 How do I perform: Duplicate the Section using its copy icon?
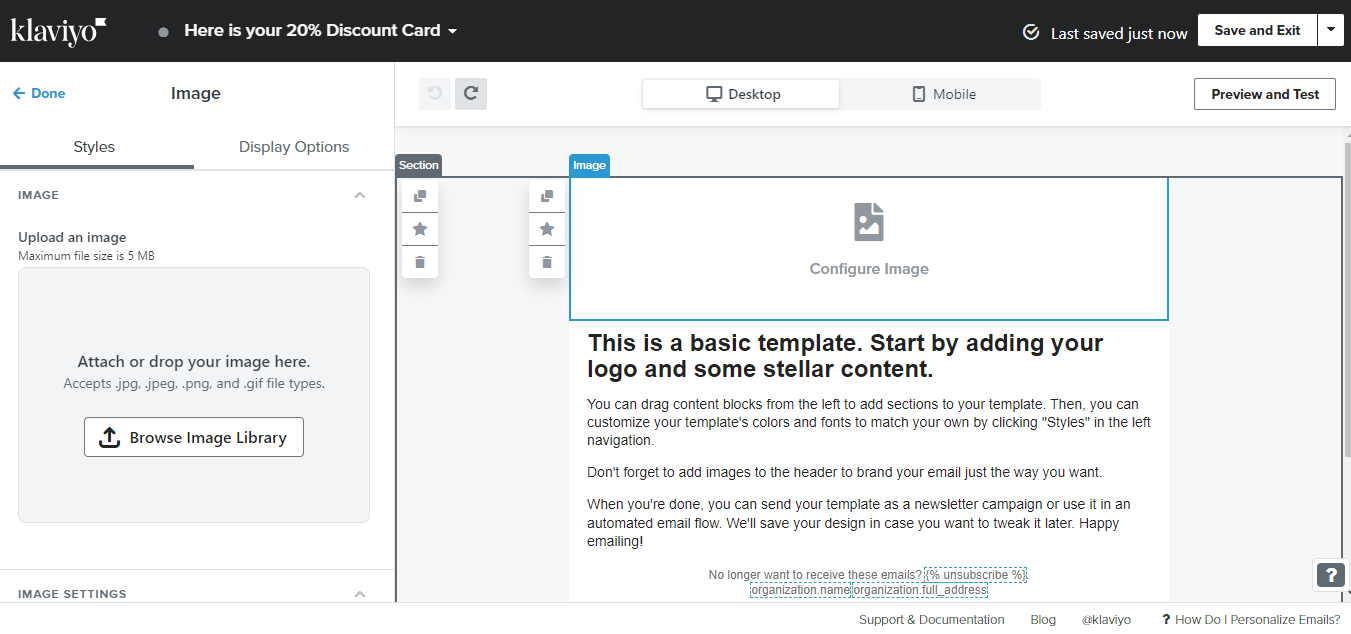[x=420, y=196]
